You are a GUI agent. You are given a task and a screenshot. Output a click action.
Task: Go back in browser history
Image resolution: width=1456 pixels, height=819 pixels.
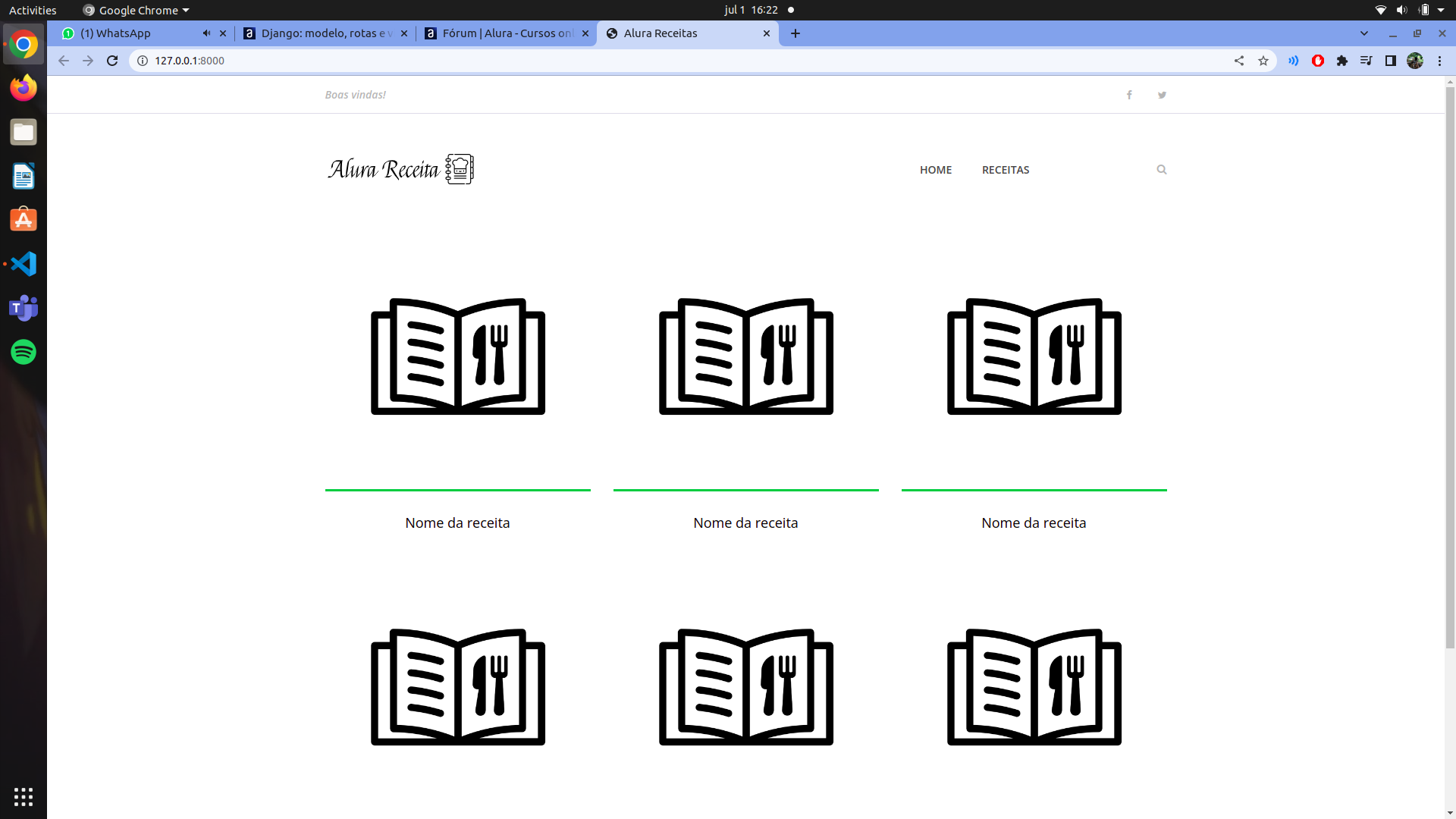[x=64, y=61]
